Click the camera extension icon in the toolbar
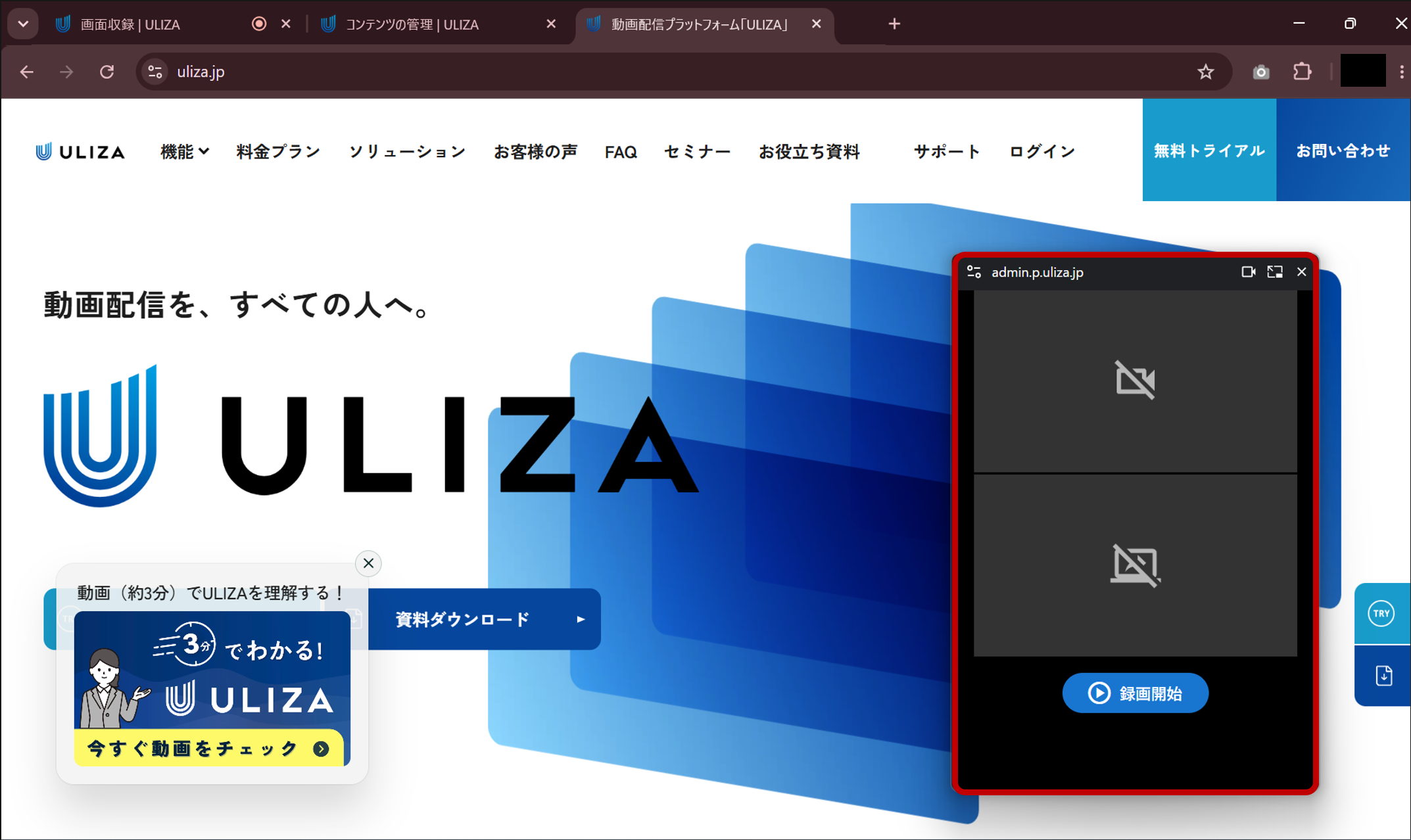 point(1260,72)
